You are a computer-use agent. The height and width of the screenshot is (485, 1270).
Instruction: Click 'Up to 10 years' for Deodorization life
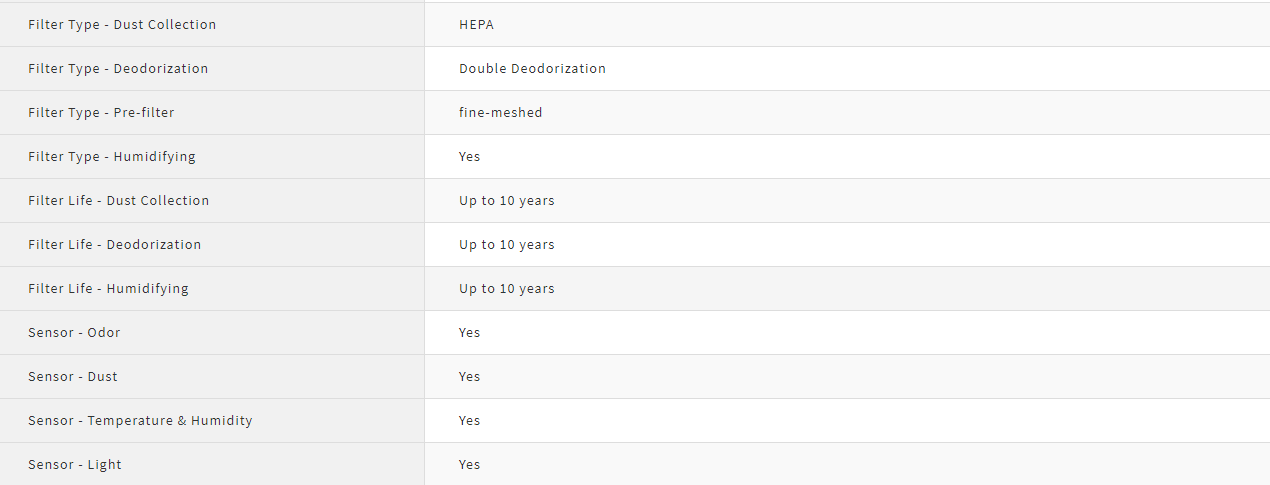[x=507, y=245]
